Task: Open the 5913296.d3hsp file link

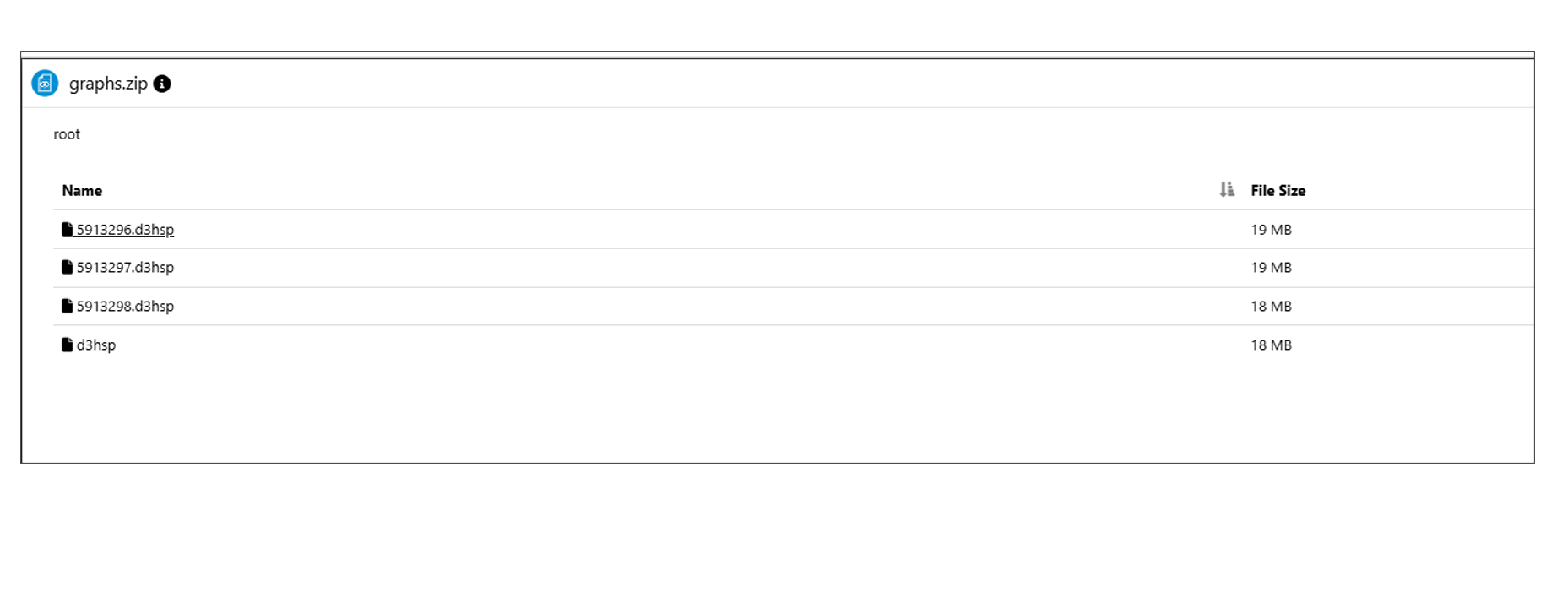Action: tap(125, 230)
